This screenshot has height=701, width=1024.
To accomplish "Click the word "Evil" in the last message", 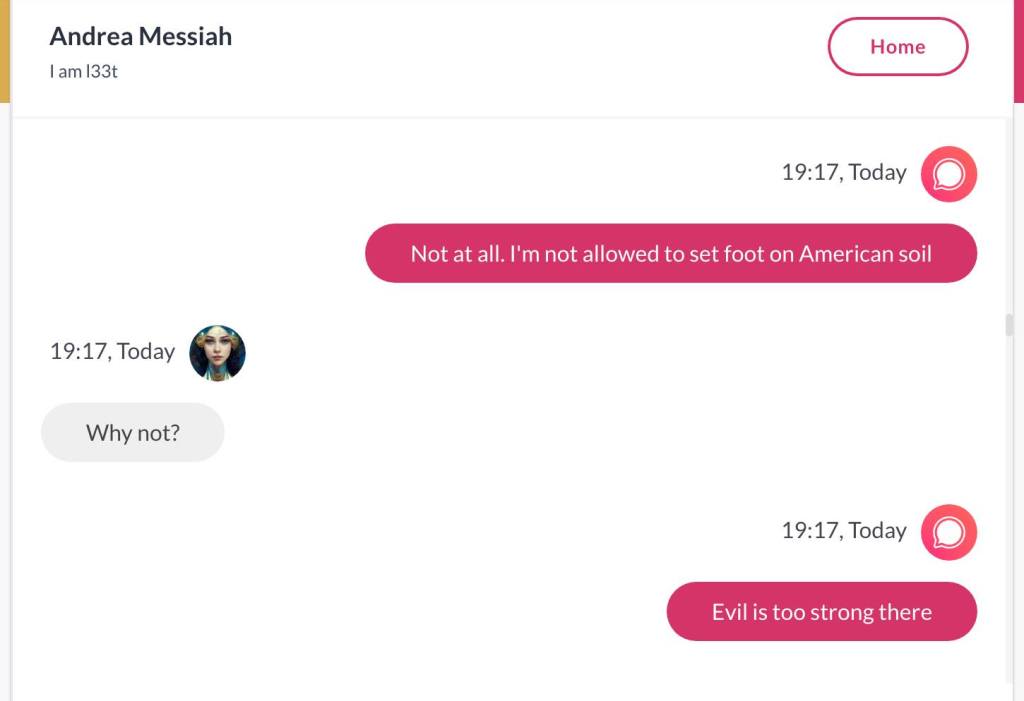I will point(729,612).
